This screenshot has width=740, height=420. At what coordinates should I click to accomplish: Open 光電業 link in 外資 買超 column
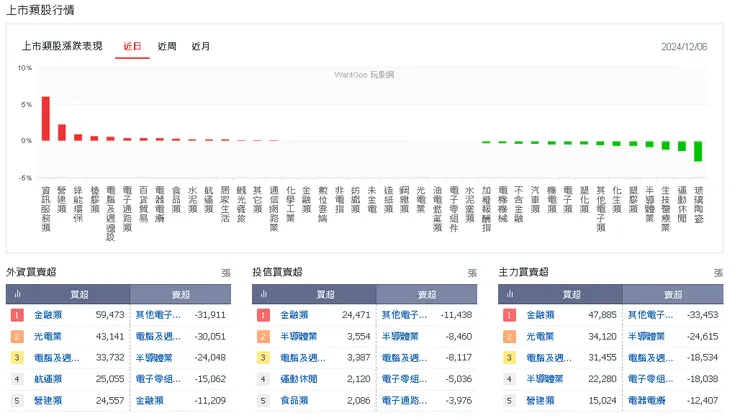(48, 336)
